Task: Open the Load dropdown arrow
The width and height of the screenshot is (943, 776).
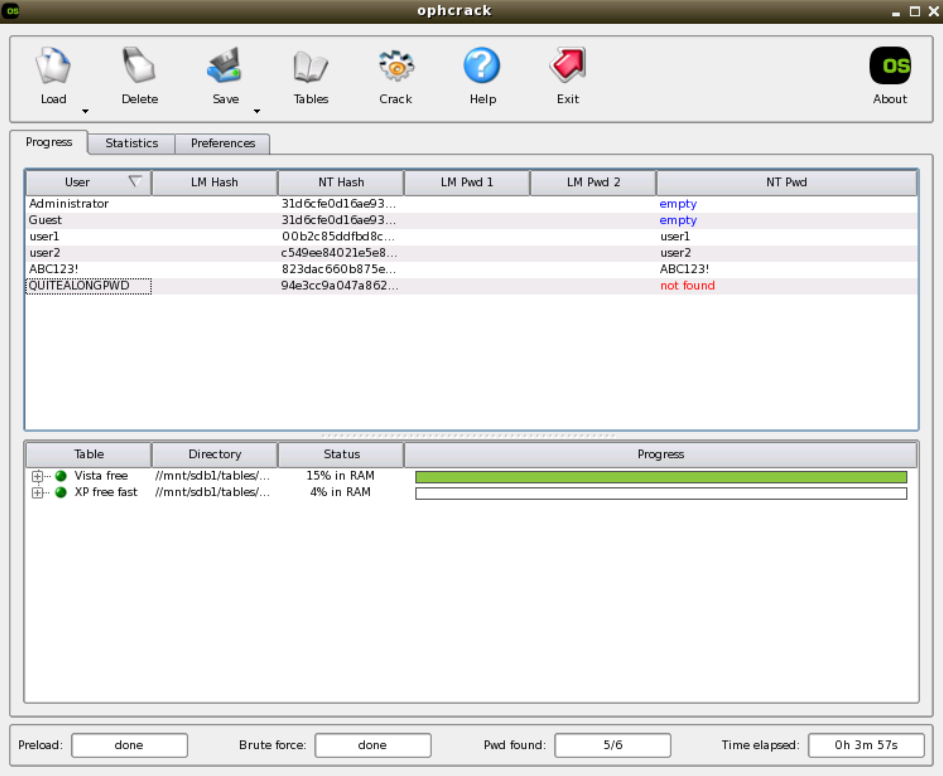Action: coord(85,111)
